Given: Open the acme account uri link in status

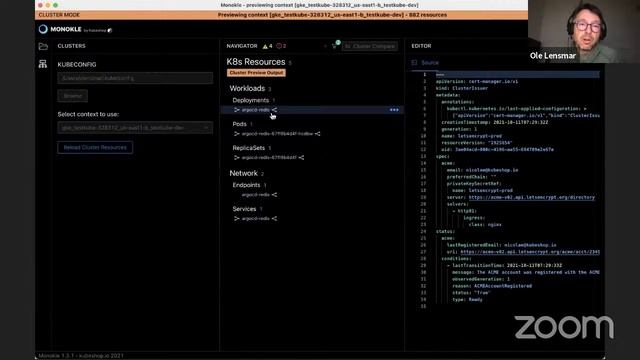Looking at the screenshot, I should pos(530,252).
